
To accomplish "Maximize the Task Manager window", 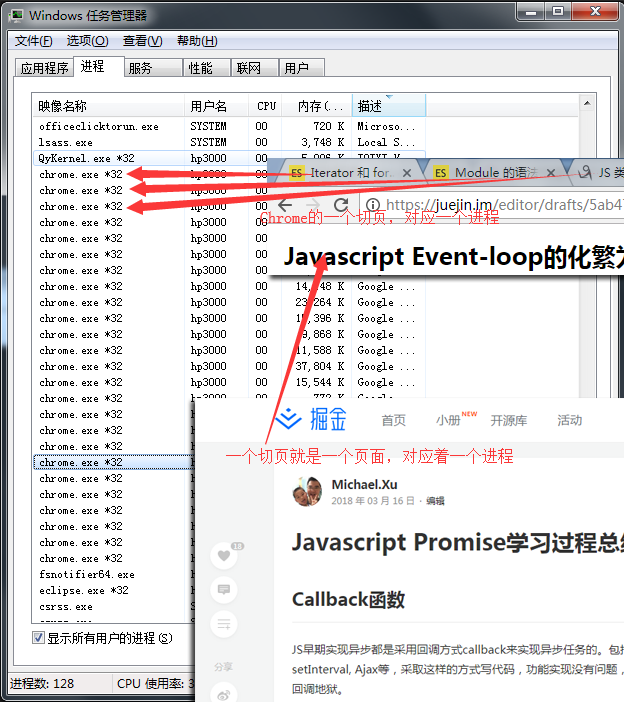I will 558,12.
